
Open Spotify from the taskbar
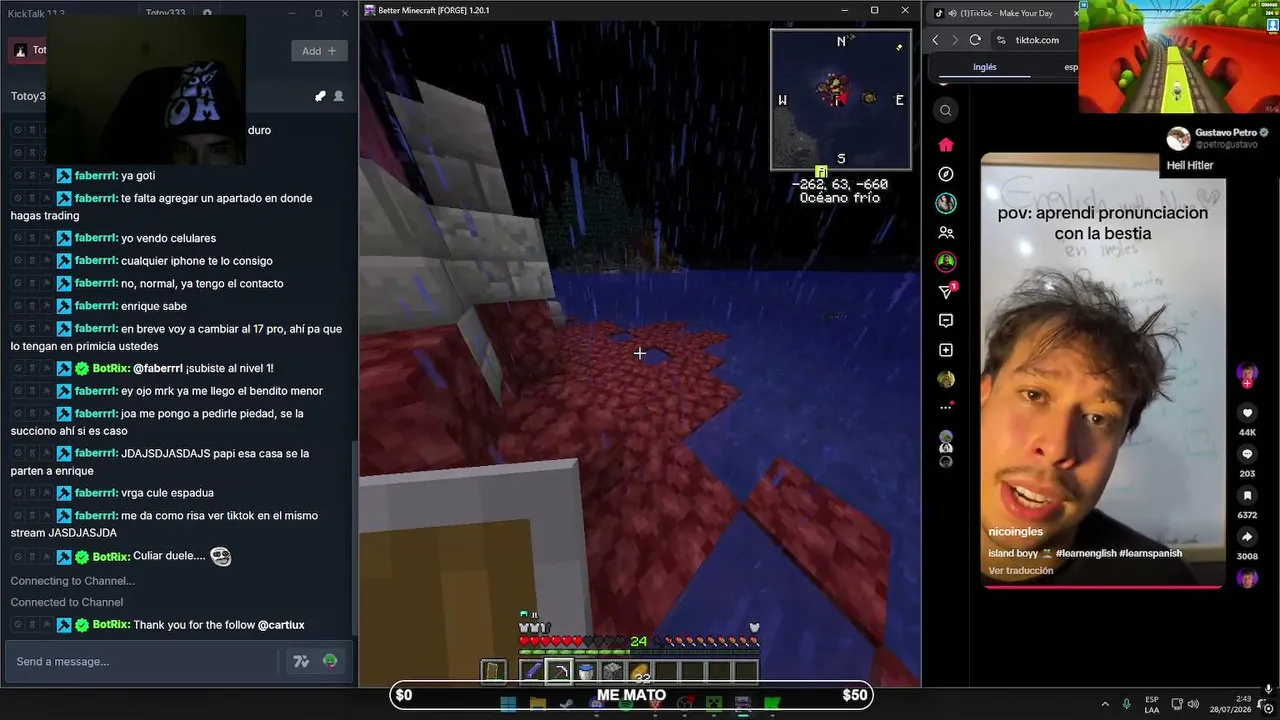tap(626, 704)
